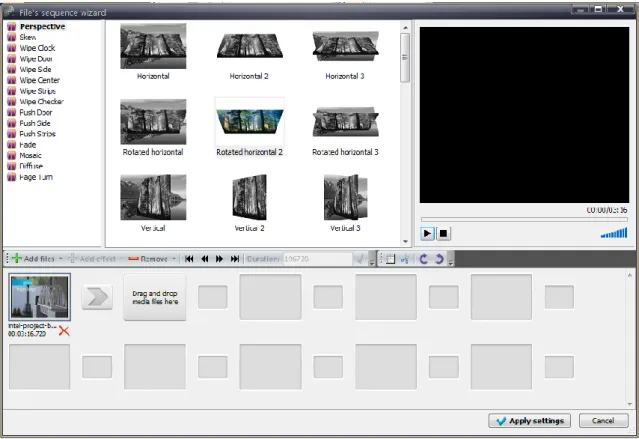Click the icon beside Fade
The height and width of the screenshot is (439, 639).
point(12,145)
